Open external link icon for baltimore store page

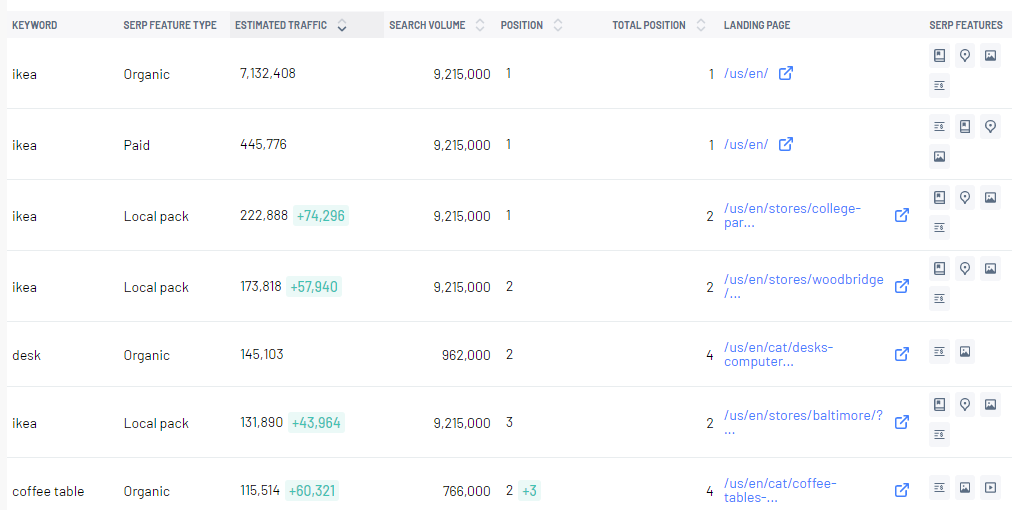pyautogui.click(x=902, y=422)
